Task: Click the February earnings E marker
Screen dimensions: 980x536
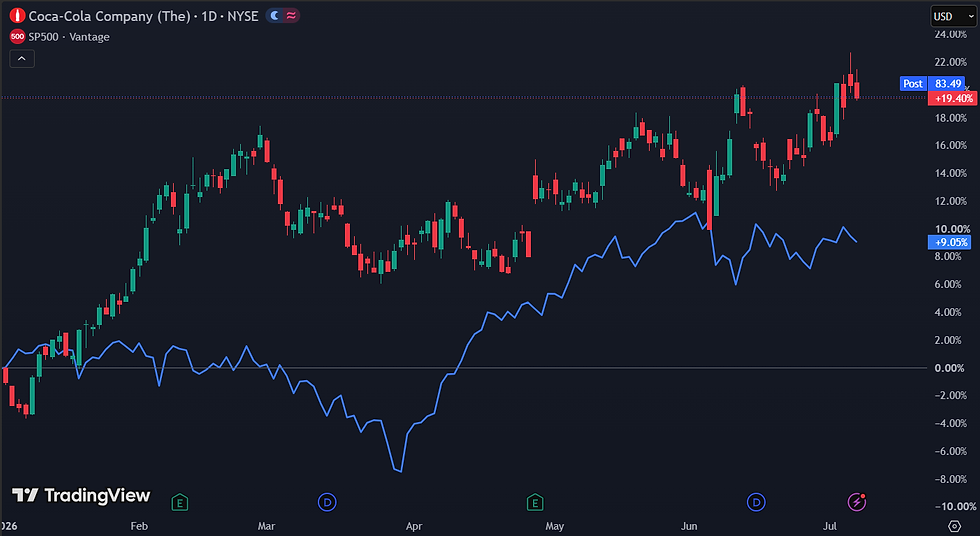Action: (180, 502)
